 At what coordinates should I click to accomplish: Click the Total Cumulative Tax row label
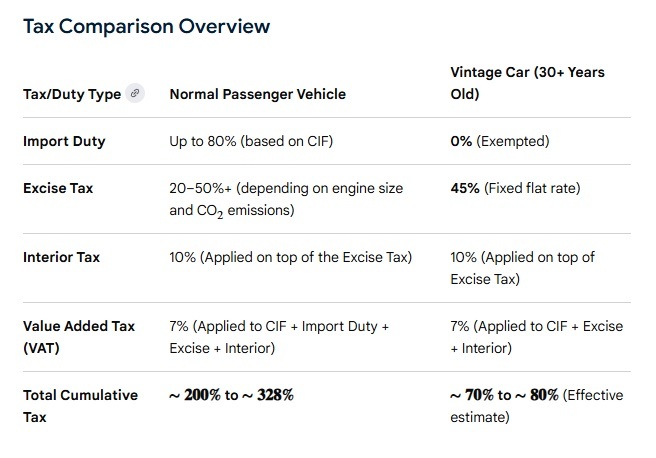point(80,406)
